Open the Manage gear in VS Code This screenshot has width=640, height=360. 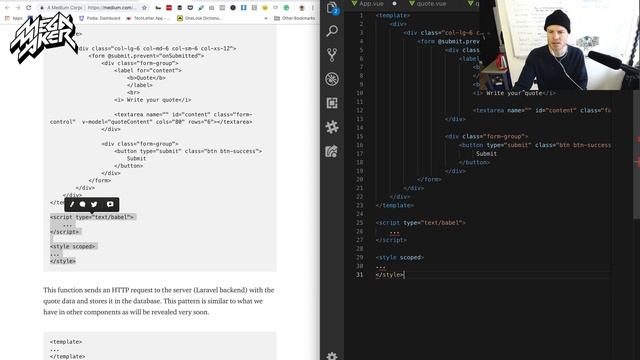pyautogui.click(x=332, y=356)
